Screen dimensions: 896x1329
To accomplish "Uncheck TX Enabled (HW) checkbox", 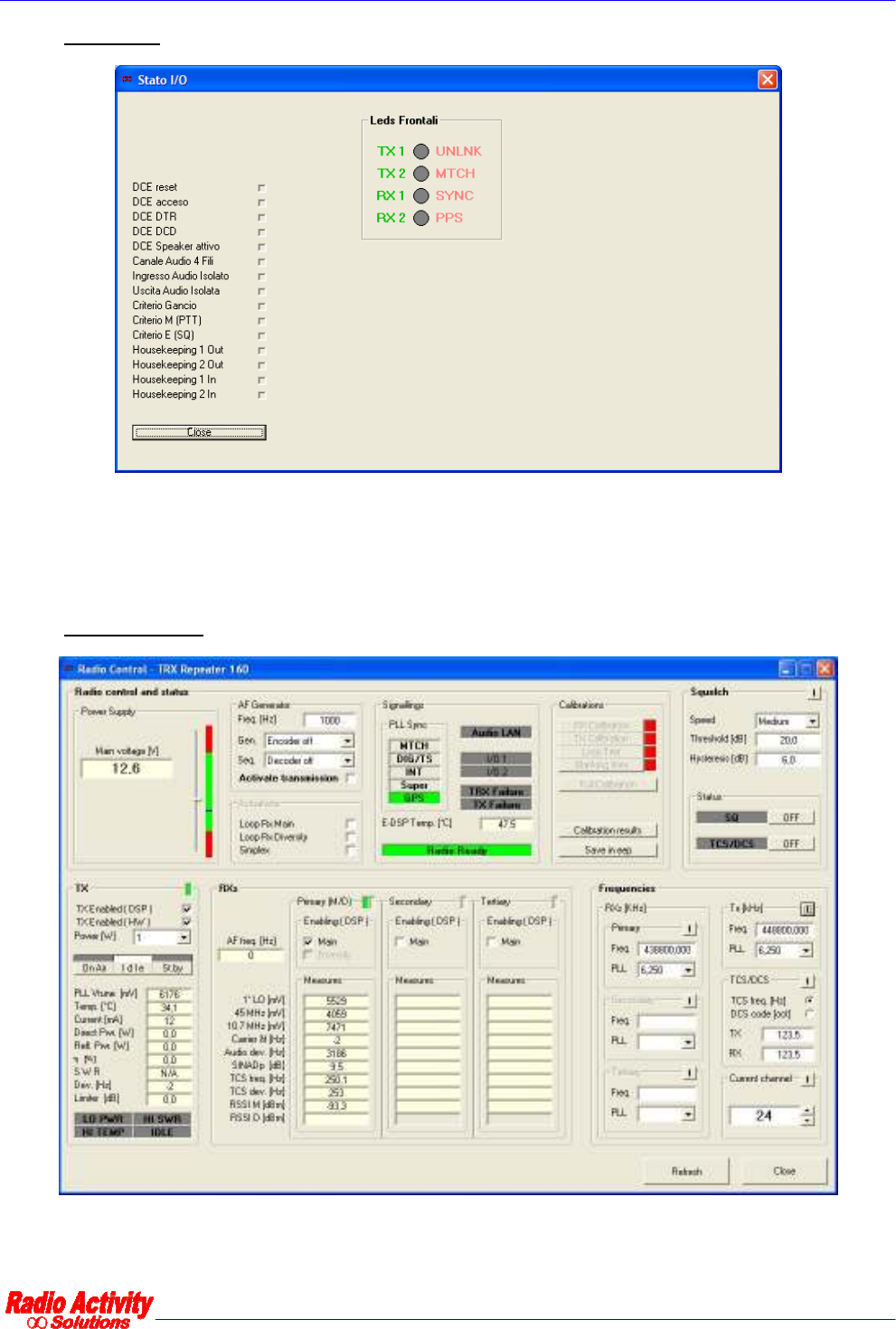I will [187, 922].
